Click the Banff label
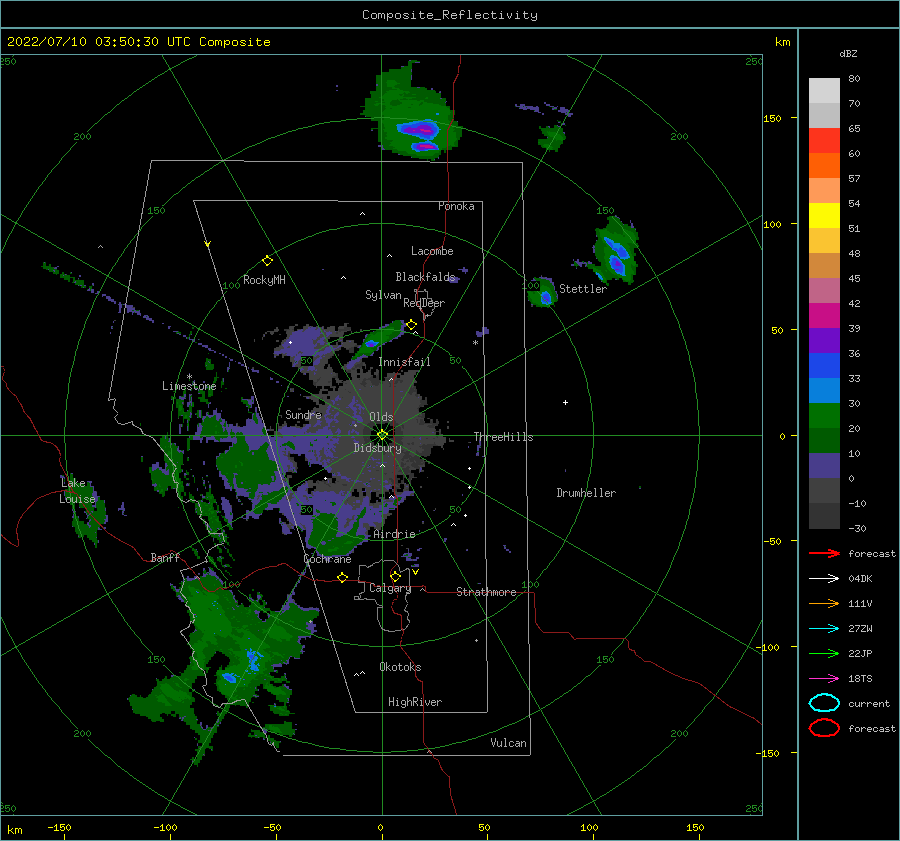 tap(165, 557)
